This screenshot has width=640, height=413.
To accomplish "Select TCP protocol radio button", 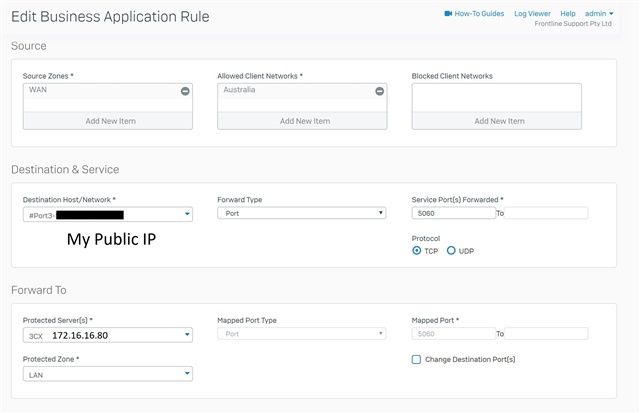I will 416,251.
